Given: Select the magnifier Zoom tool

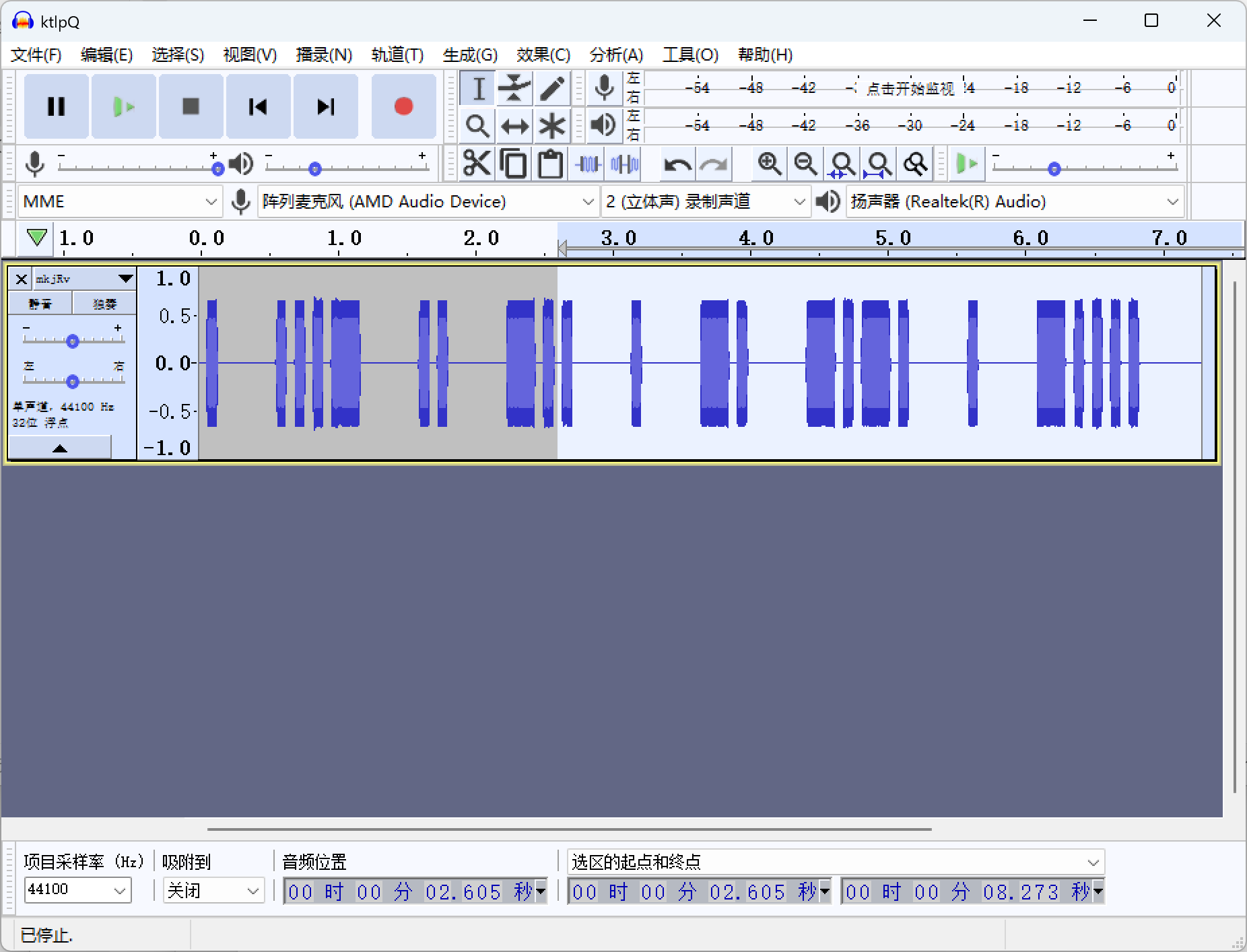Looking at the screenshot, I should [x=478, y=125].
